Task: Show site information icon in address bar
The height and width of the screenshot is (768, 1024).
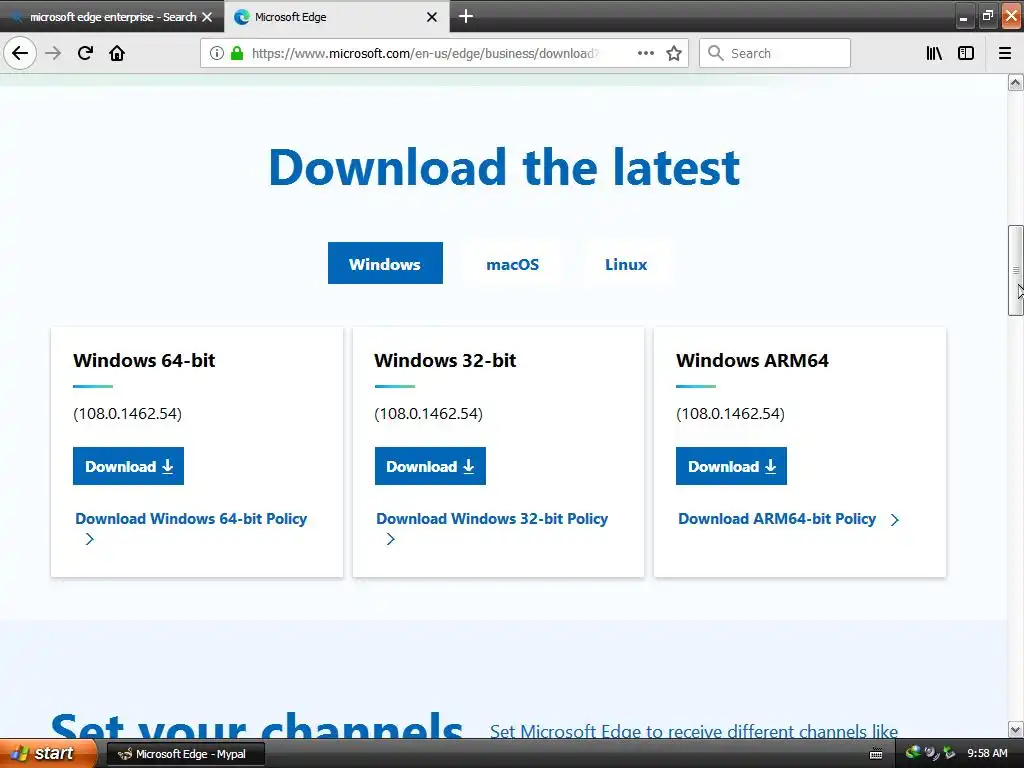Action: (x=217, y=54)
